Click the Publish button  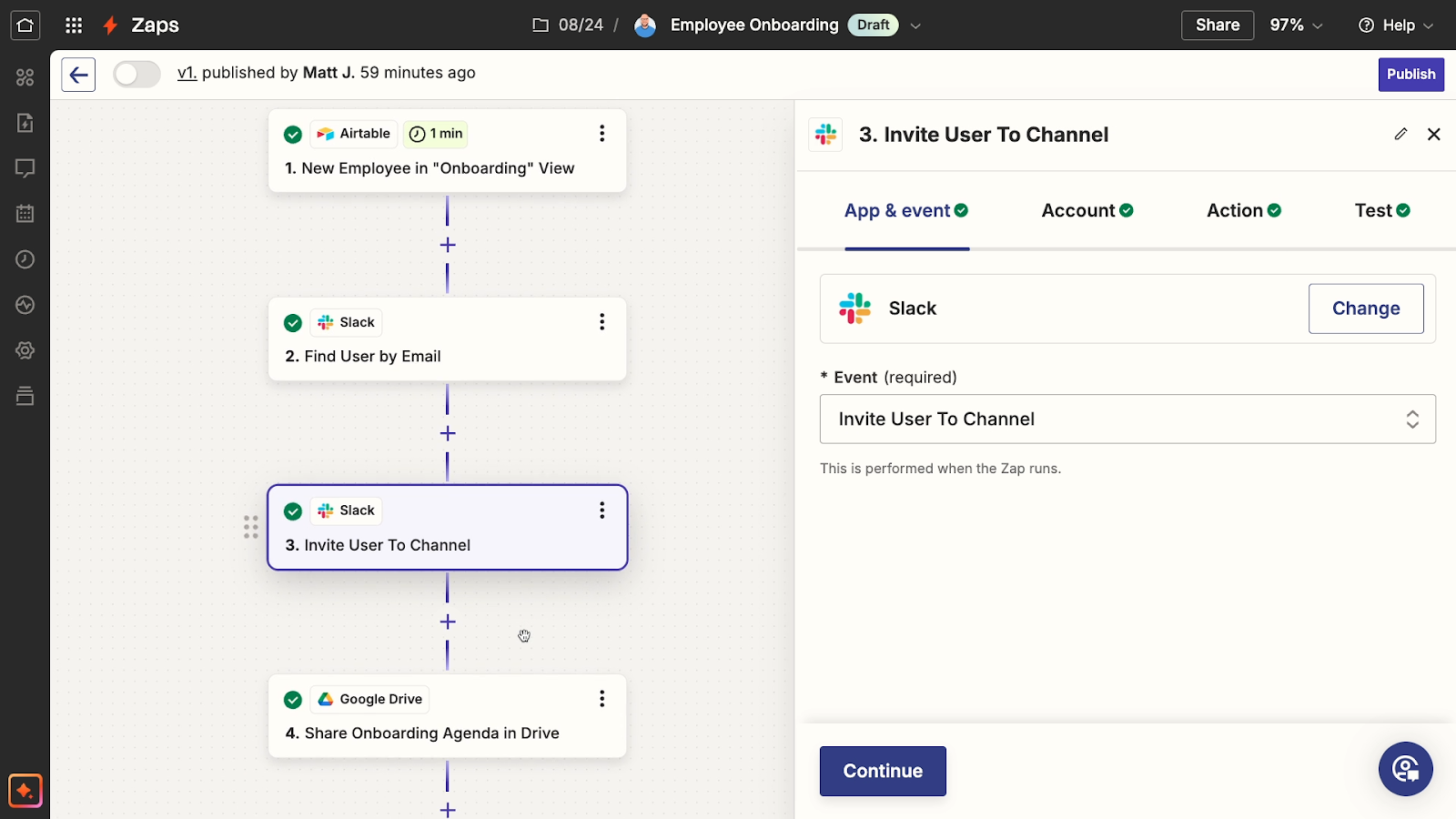1410,75
